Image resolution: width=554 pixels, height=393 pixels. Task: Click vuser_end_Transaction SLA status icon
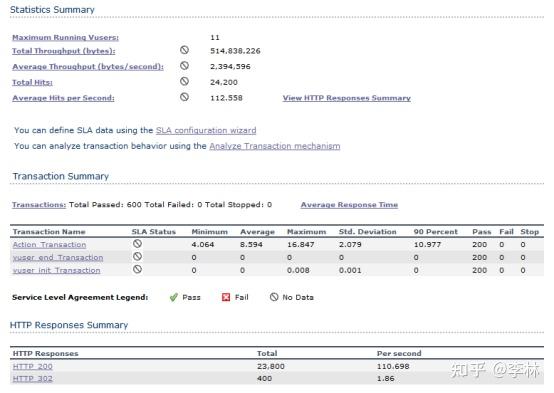pos(137,257)
